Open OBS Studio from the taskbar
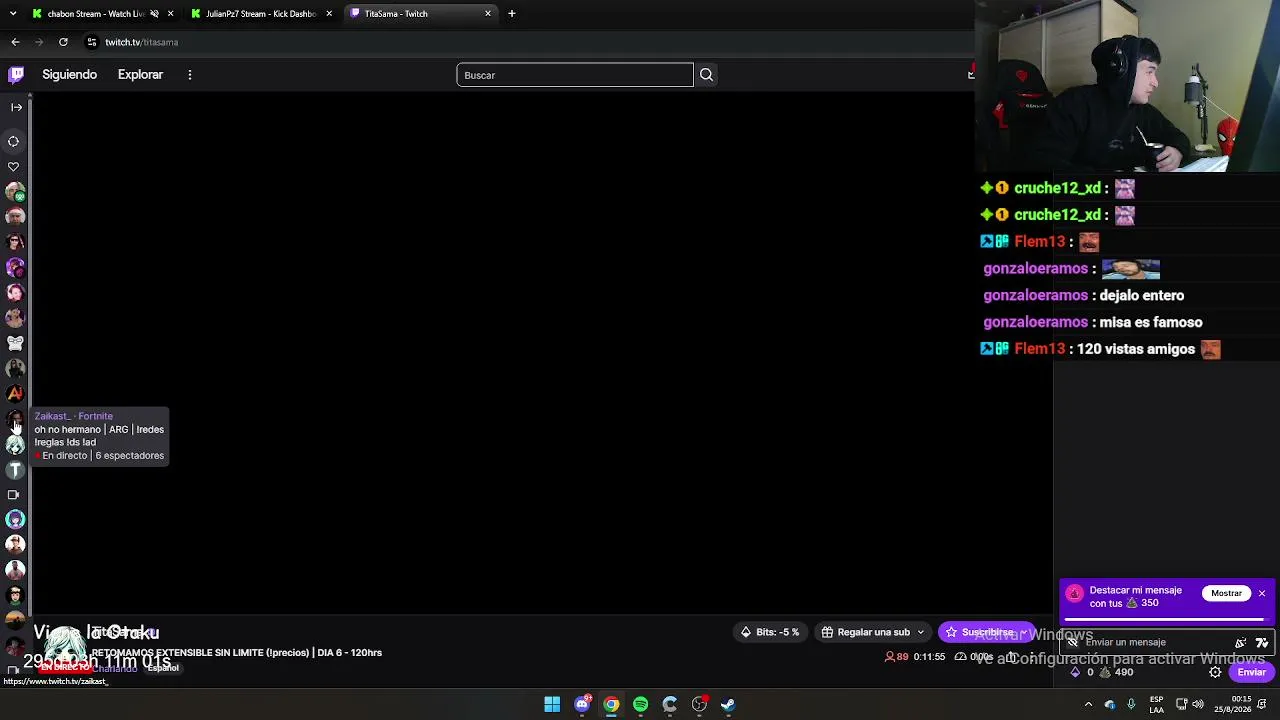The image size is (1280, 720). click(699, 704)
